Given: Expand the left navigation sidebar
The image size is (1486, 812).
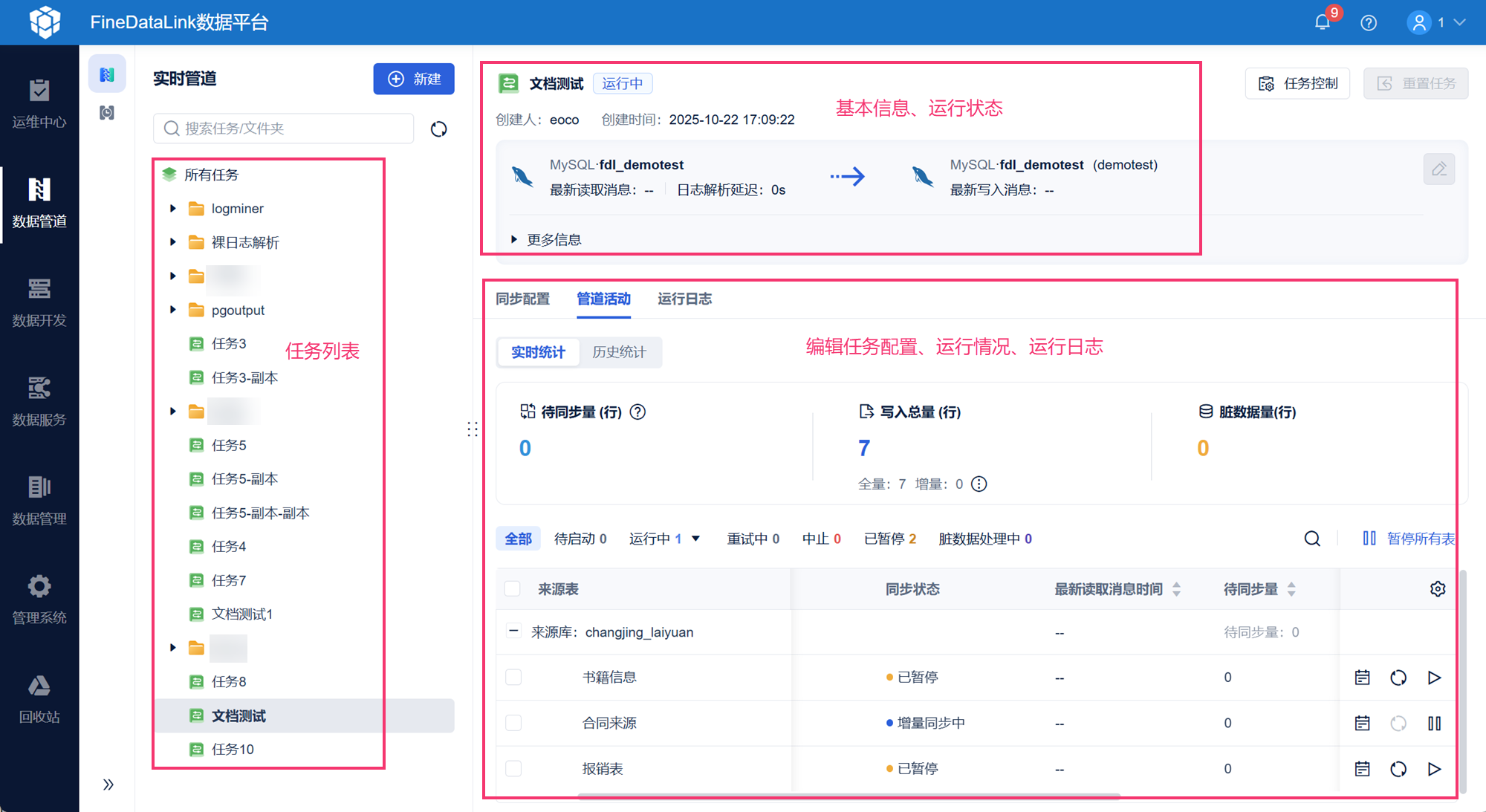Looking at the screenshot, I should 108,785.
